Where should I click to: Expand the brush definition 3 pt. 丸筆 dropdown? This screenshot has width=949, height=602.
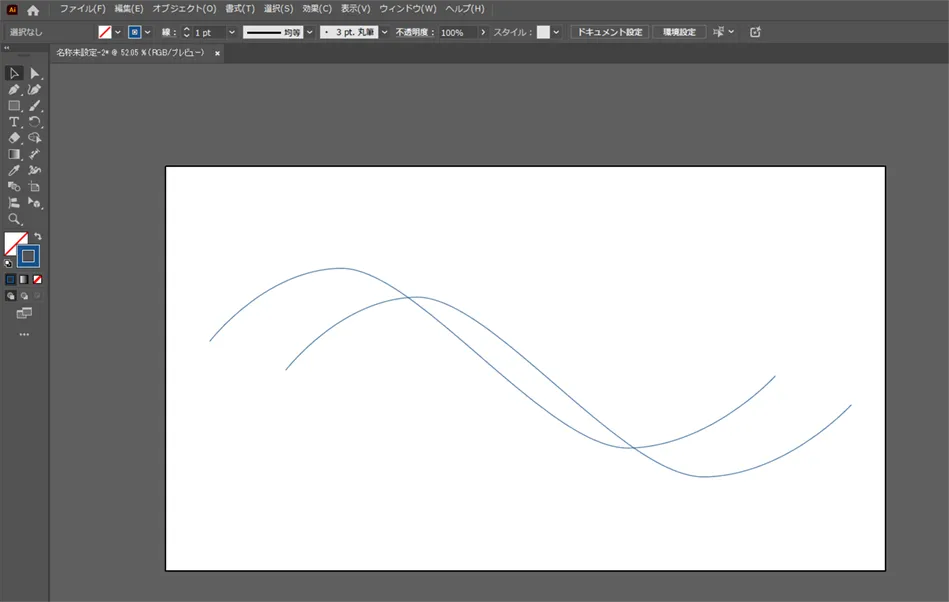click(x=384, y=32)
